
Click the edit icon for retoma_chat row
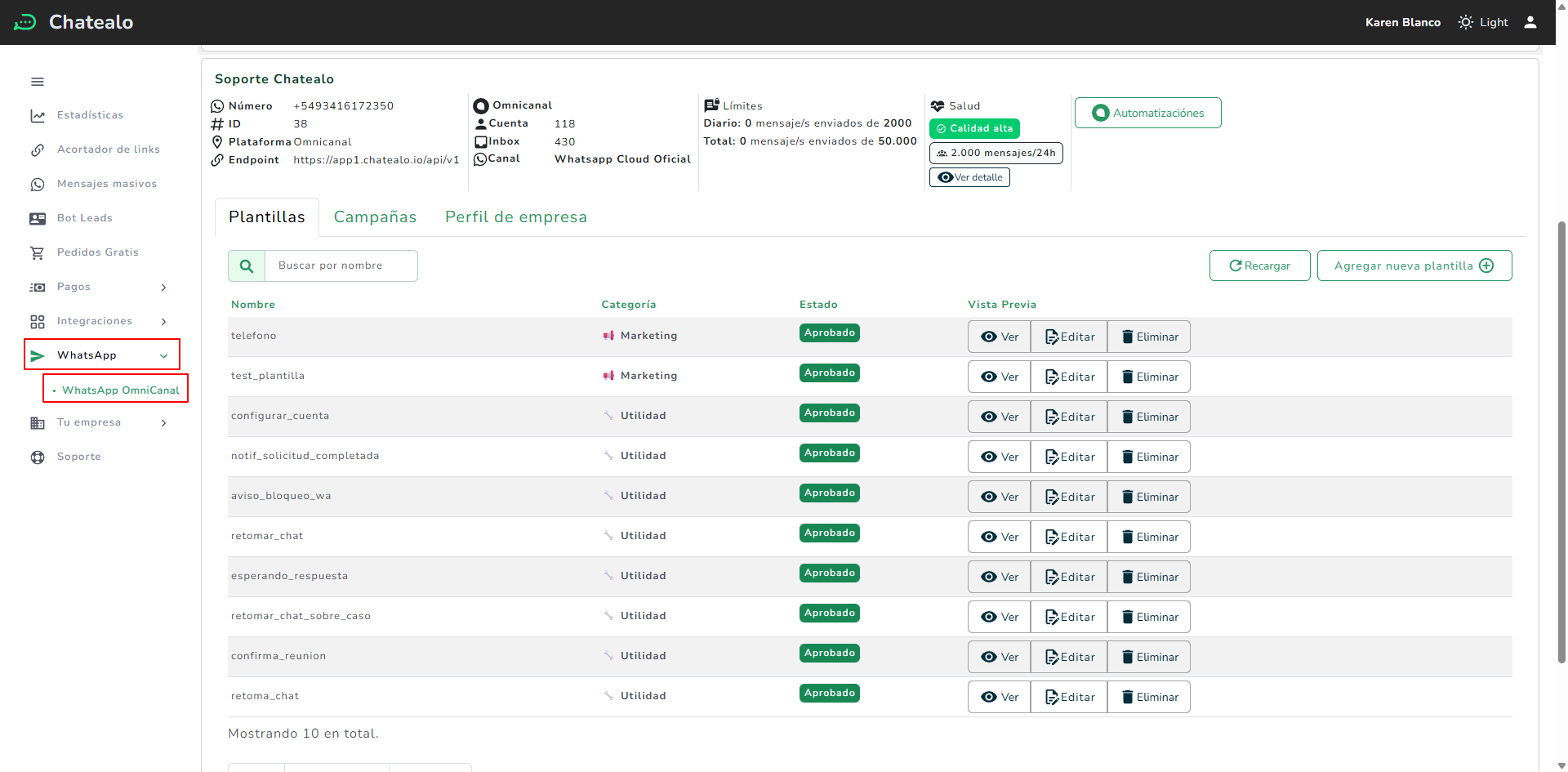click(1052, 697)
